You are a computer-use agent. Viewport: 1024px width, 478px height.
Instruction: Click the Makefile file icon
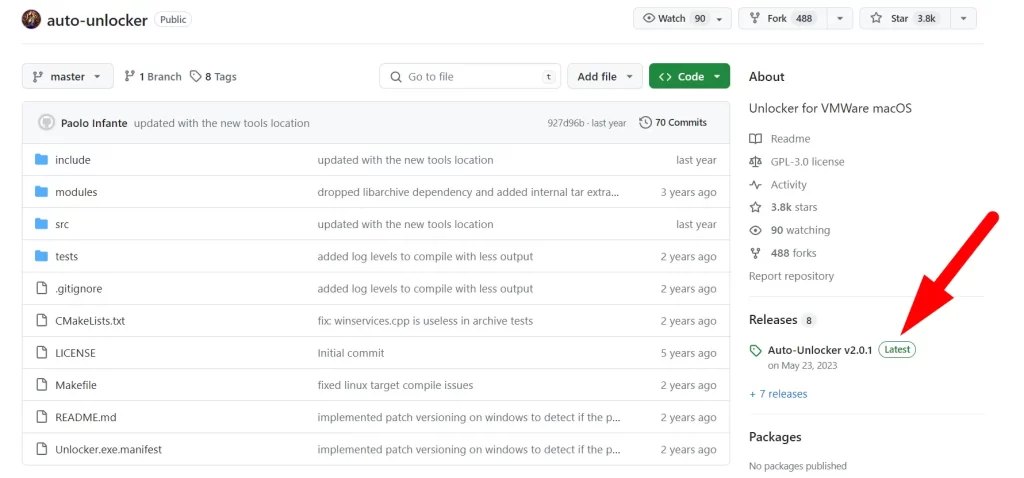[42, 385]
